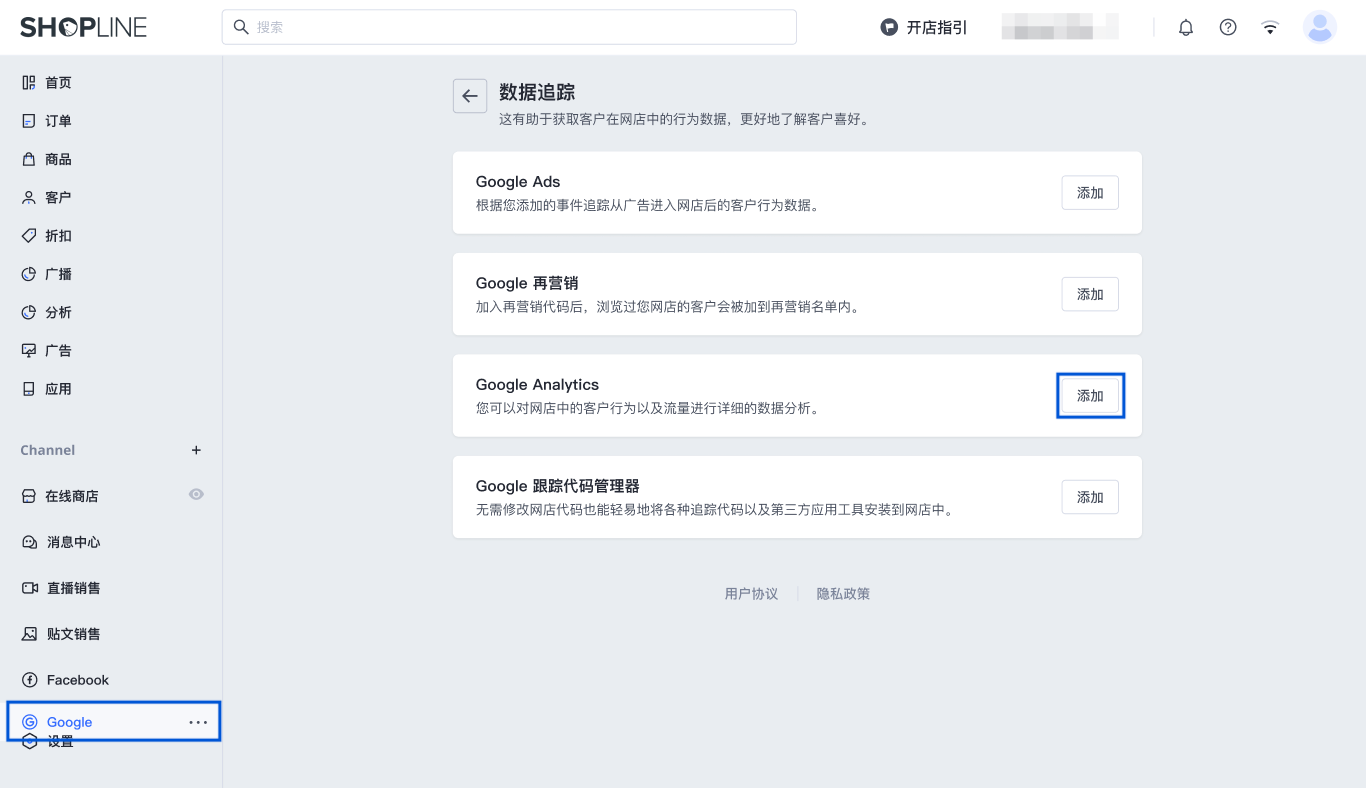Click the blurred store name

tap(1060, 27)
